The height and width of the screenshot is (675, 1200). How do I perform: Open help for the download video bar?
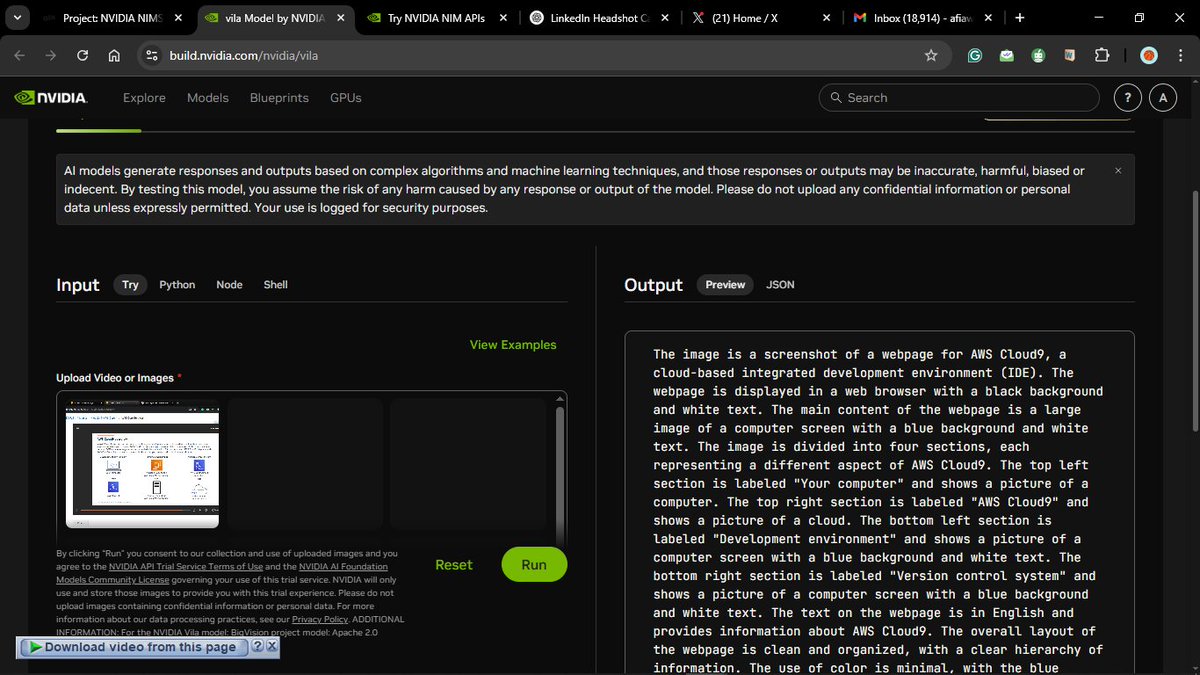[x=257, y=647]
